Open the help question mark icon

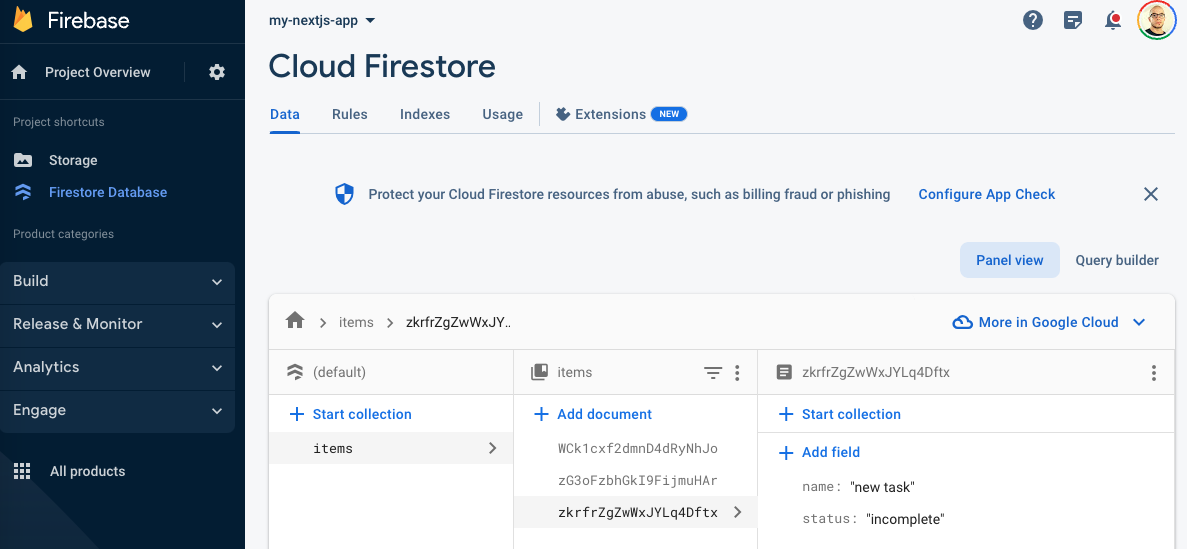(x=1033, y=20)
